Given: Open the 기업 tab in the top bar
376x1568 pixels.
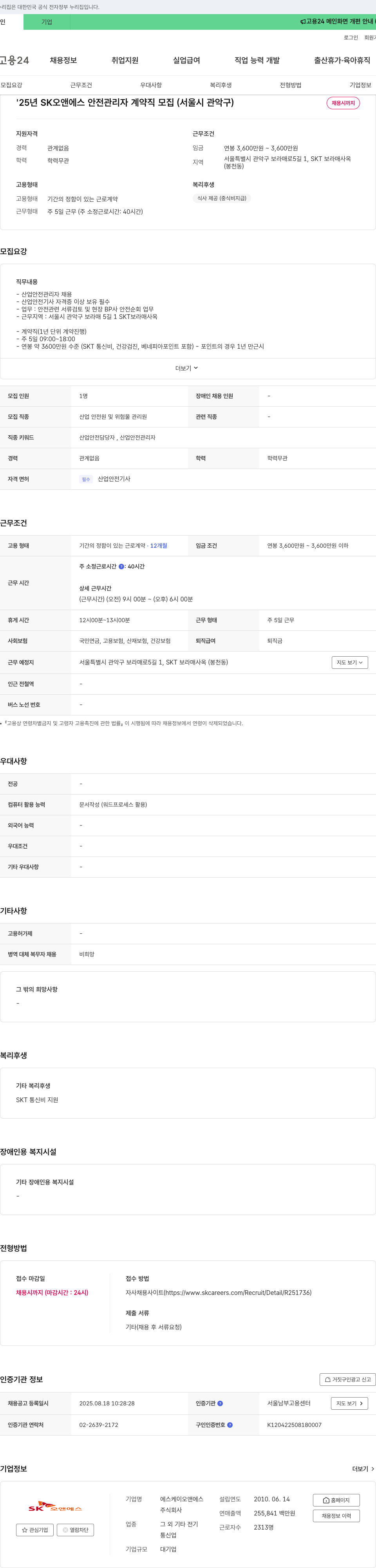Looking at the screenshot, I should pos(47,22).
